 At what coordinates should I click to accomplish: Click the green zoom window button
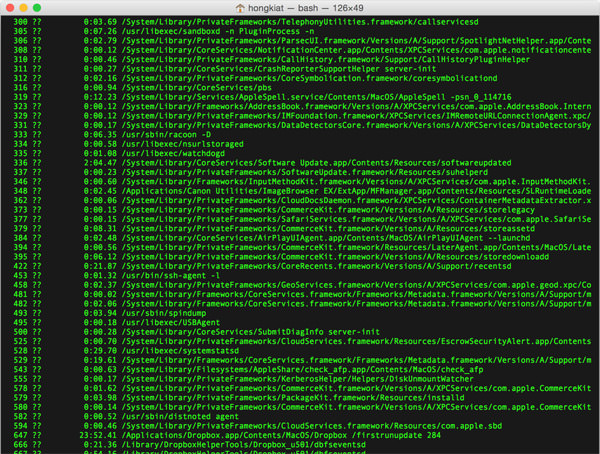coord(37,8)
